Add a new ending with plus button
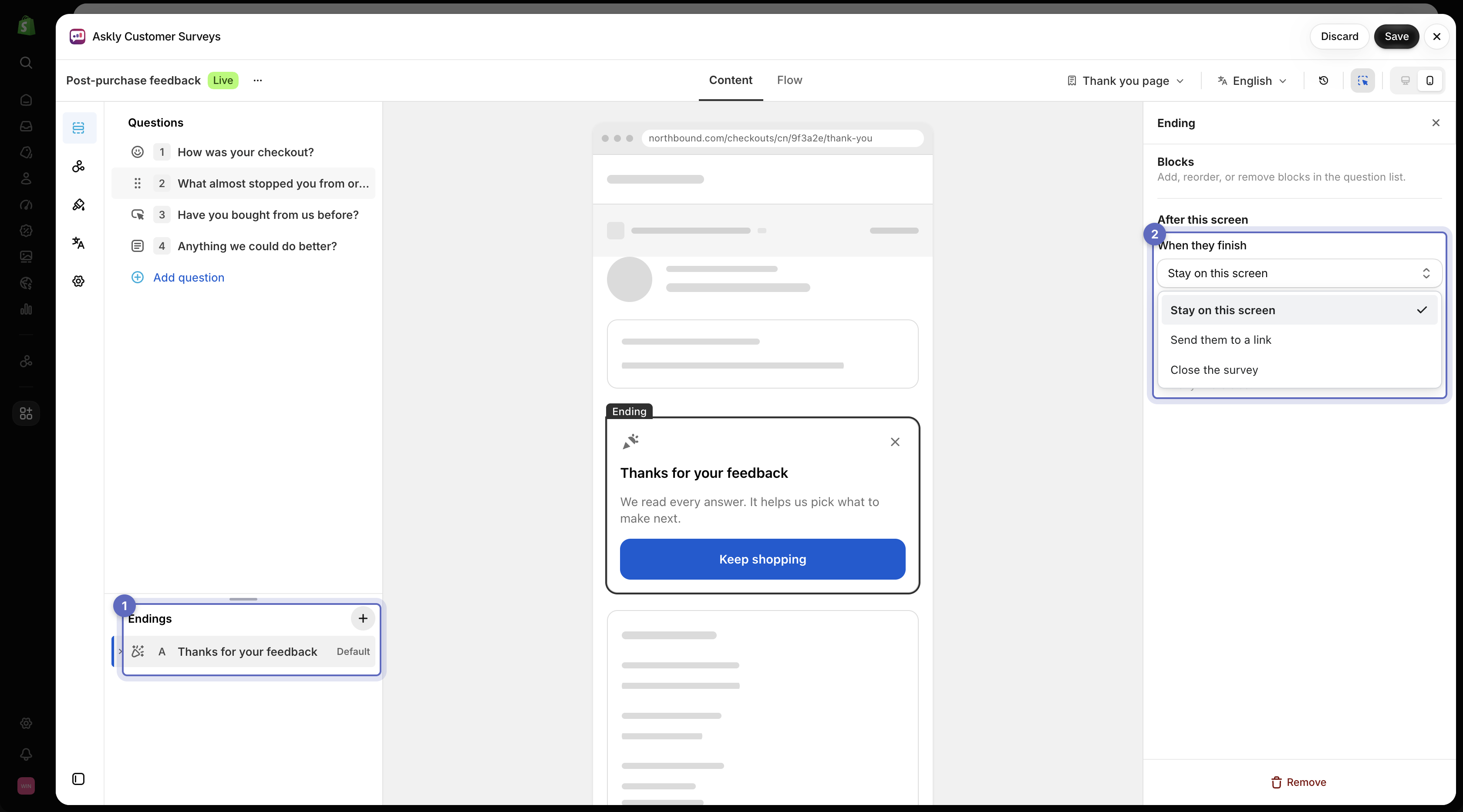Viewport: 1463px width, 812px height. pyautogui.click(x=363, y=618)
